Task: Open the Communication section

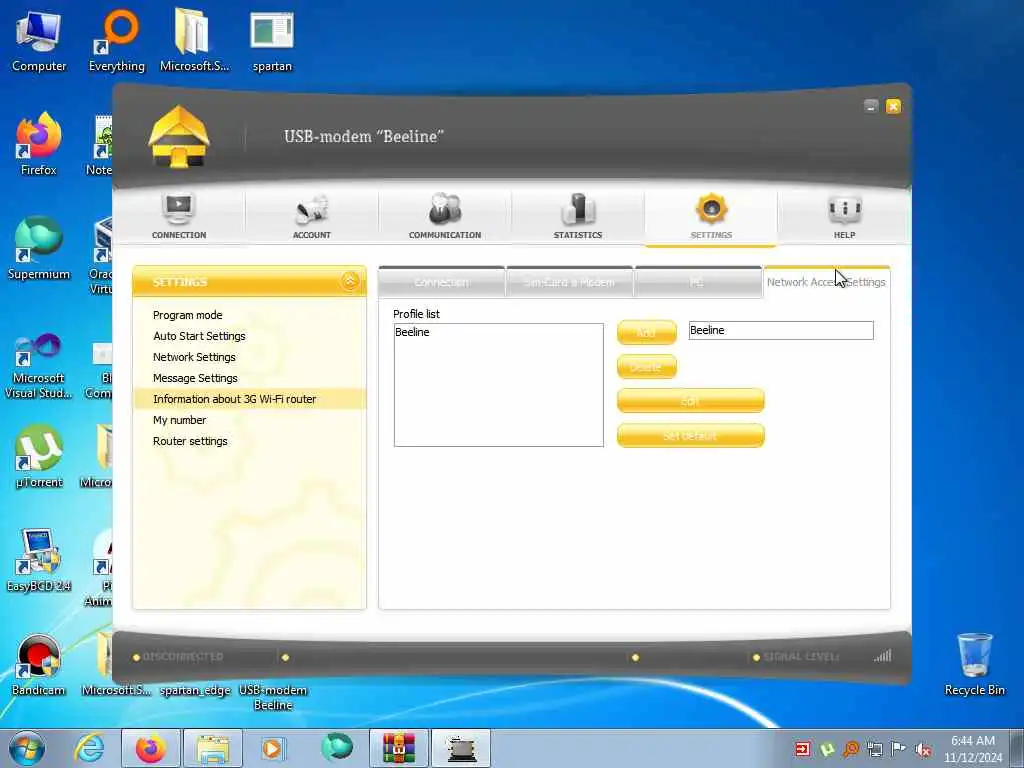Action: click(x=445, y=217)
